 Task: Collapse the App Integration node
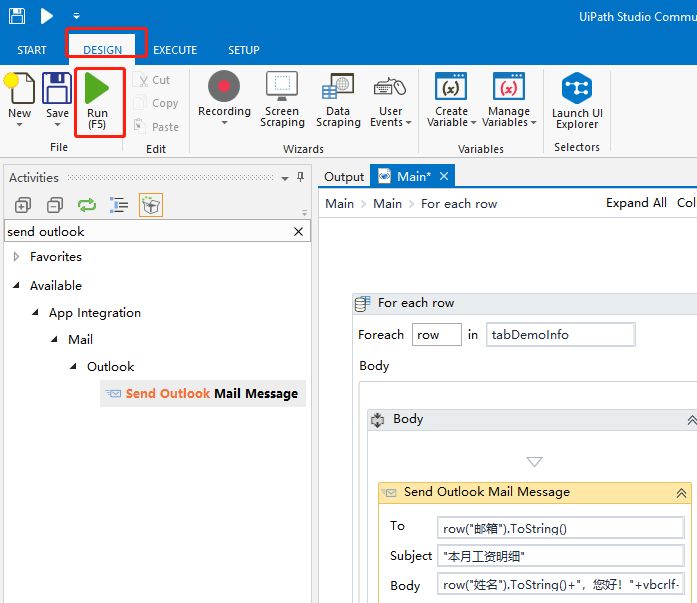35,312
